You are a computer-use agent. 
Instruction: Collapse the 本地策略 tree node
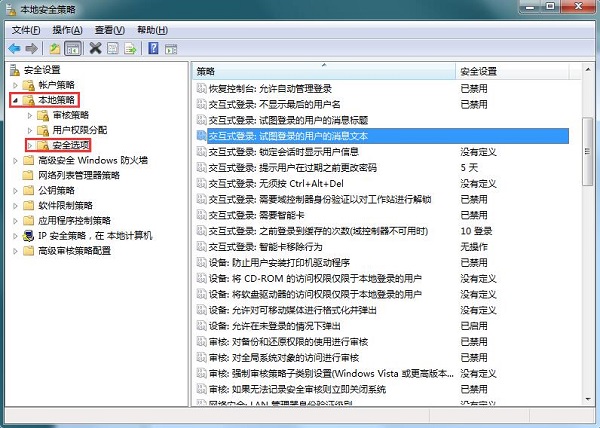pyautogui.click(x=15, y=101)
